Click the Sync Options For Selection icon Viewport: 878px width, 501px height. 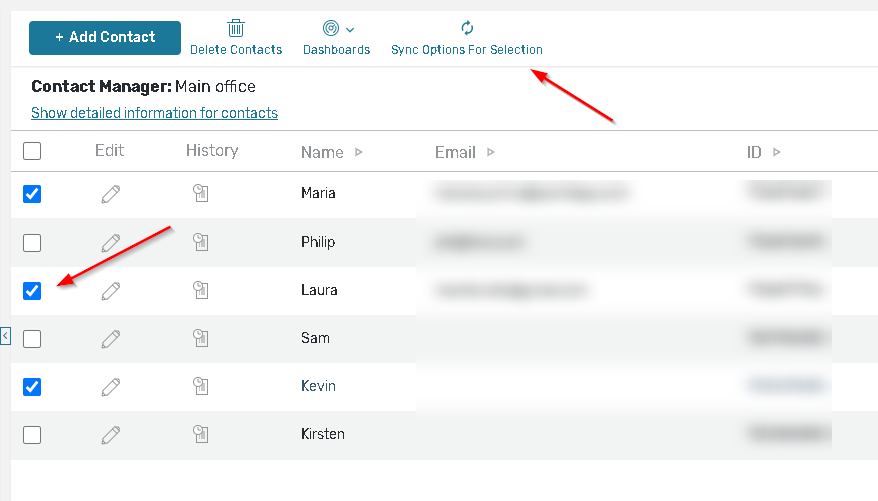point(466,29)
